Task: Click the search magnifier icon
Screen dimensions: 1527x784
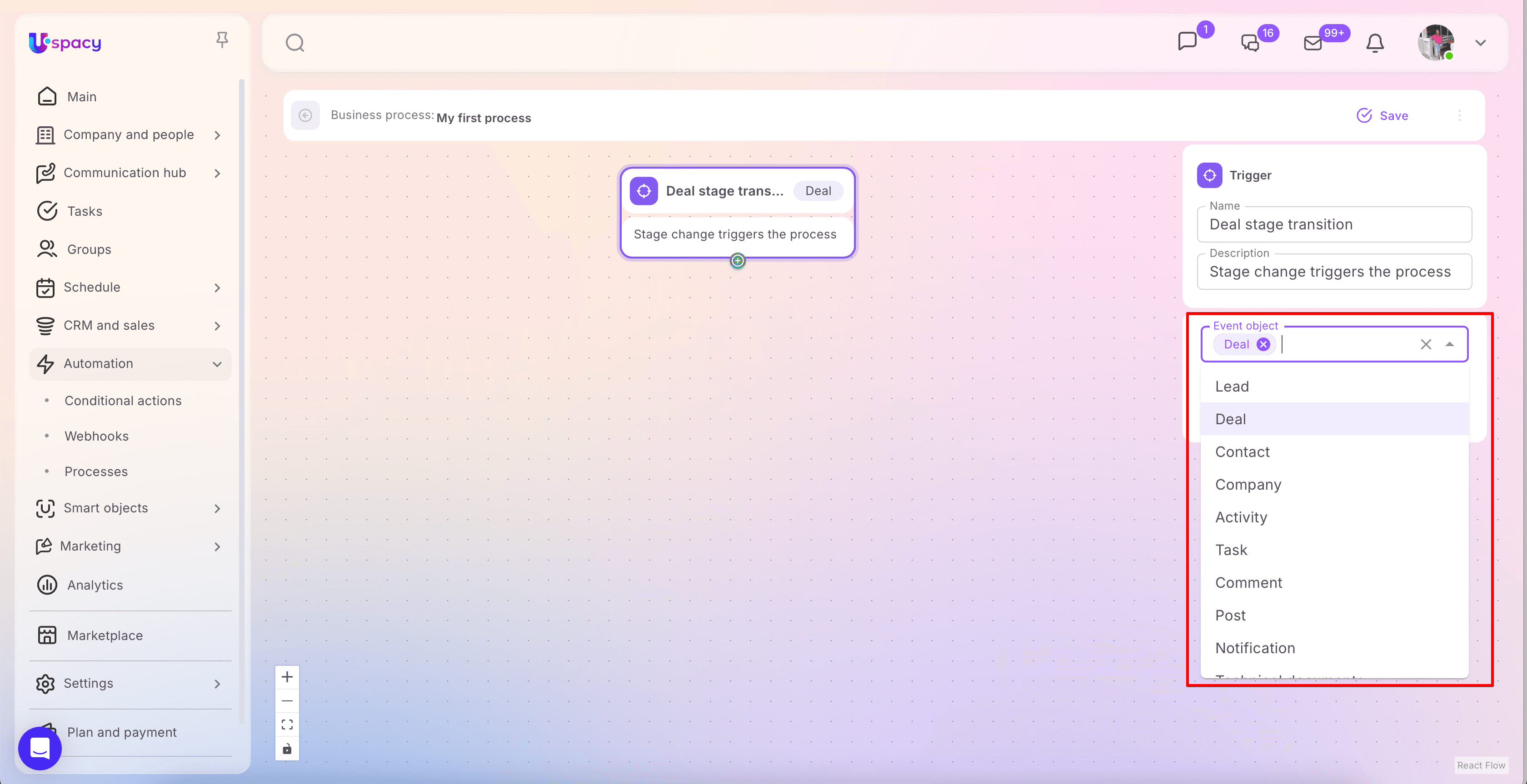Action: tap(294, 43)
